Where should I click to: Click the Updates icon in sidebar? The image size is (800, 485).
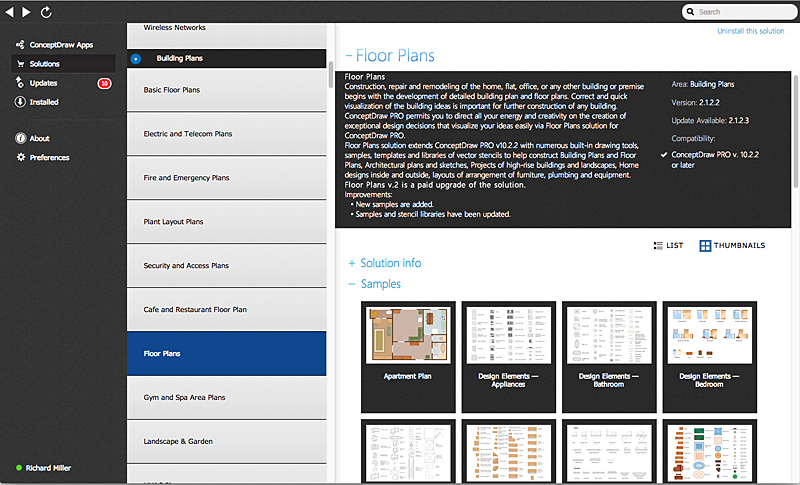[19, 82]
